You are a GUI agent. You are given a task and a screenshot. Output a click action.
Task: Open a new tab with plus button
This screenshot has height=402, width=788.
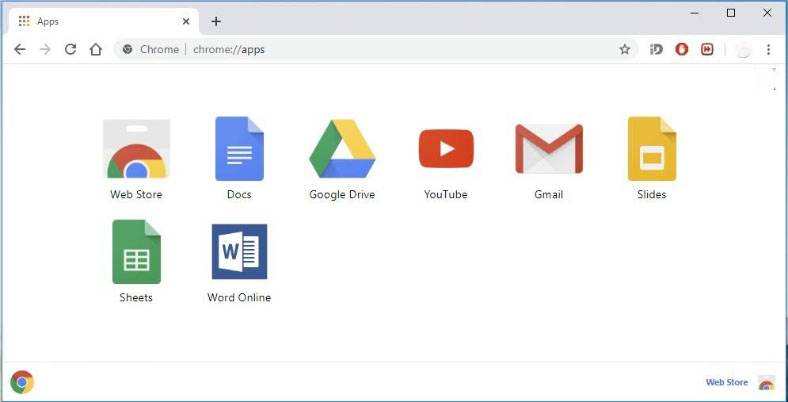tap(216, 22)
